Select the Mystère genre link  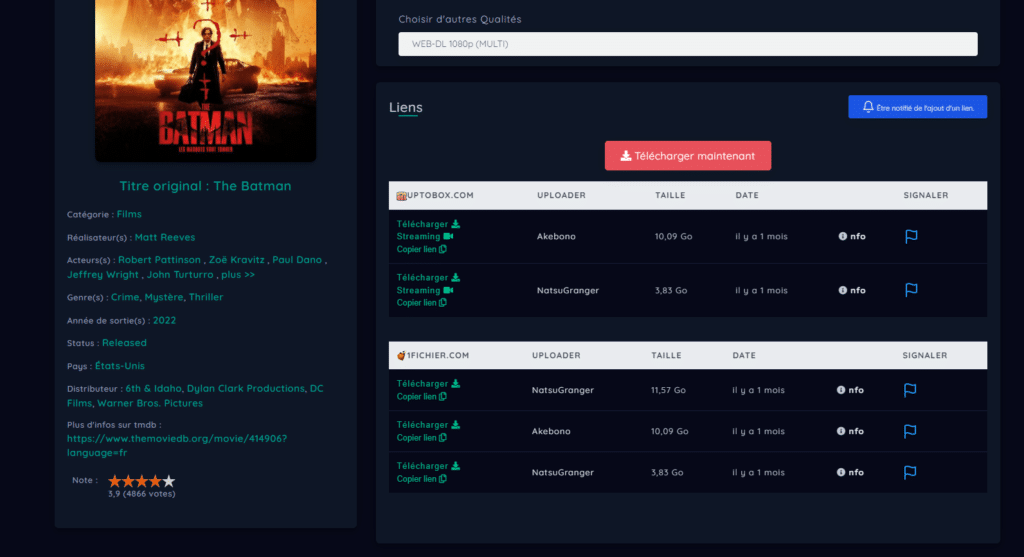click(163, 297)
